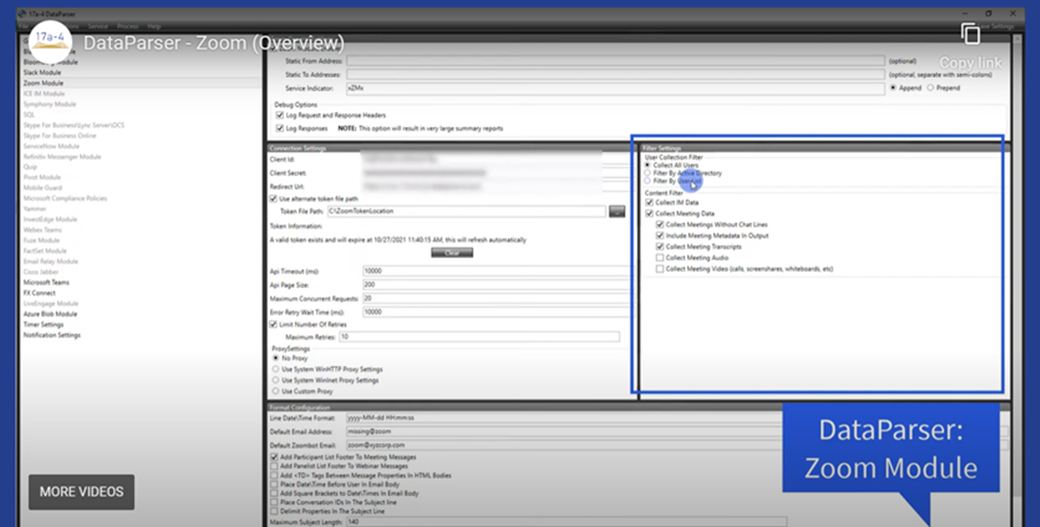Click the Api Timeout input field
Viewport: 1040px width, 527px height.
(x=490, y=271)
